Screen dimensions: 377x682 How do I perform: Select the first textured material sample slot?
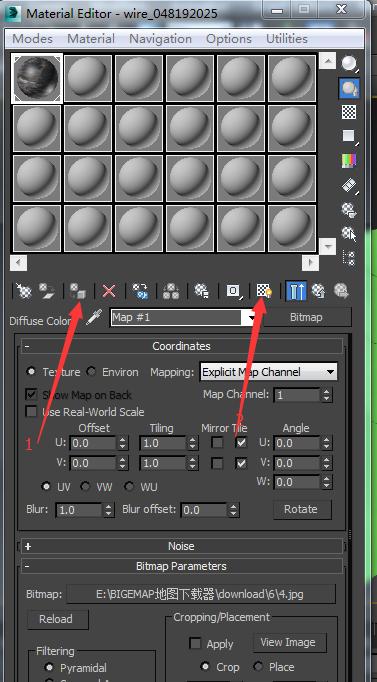[x=37, y=79]
